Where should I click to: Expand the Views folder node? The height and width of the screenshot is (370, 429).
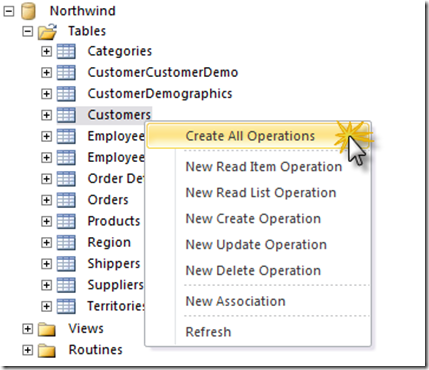click(x=28, y=329)
